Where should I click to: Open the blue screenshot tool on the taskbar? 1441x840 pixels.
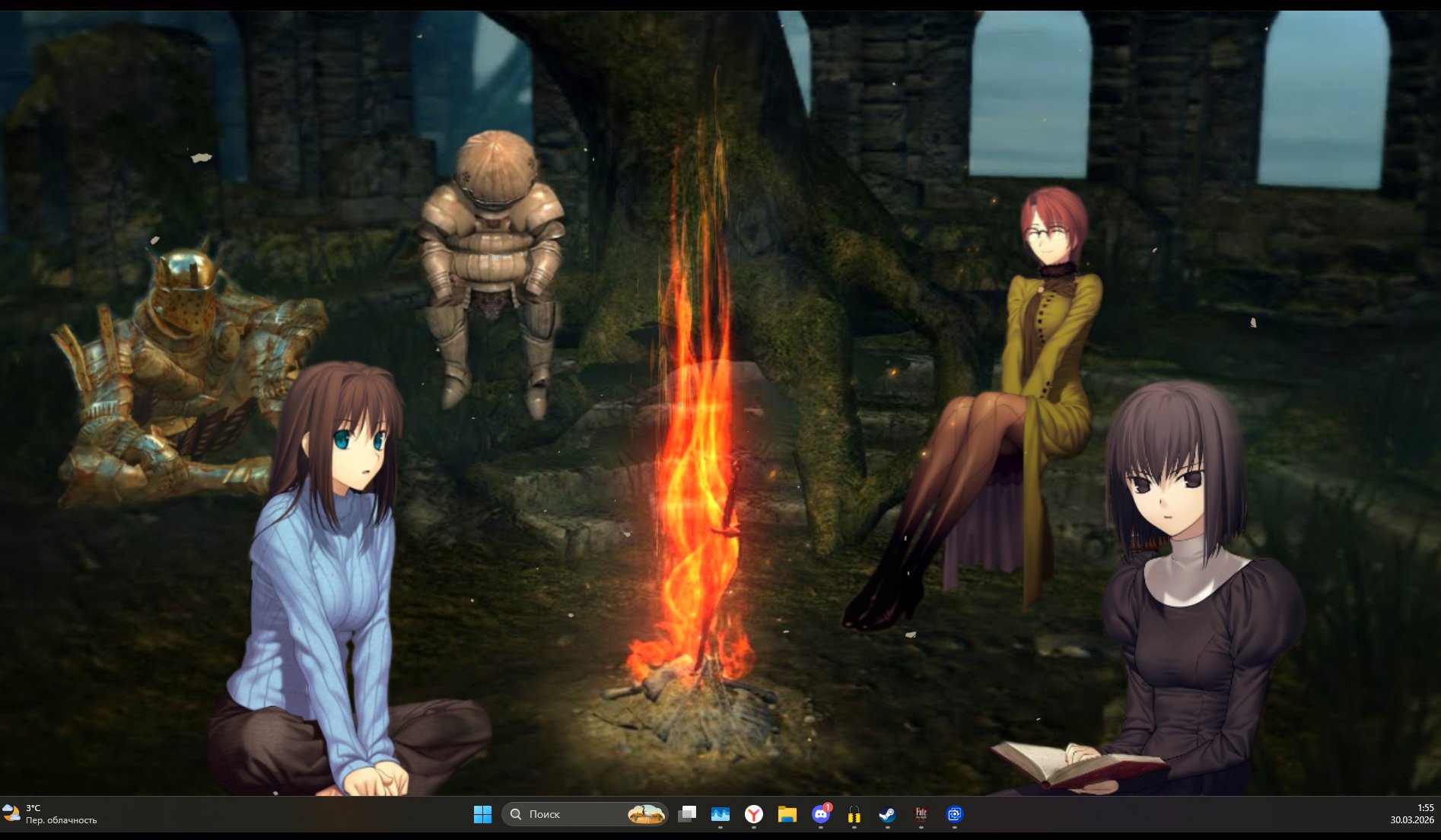955,815
